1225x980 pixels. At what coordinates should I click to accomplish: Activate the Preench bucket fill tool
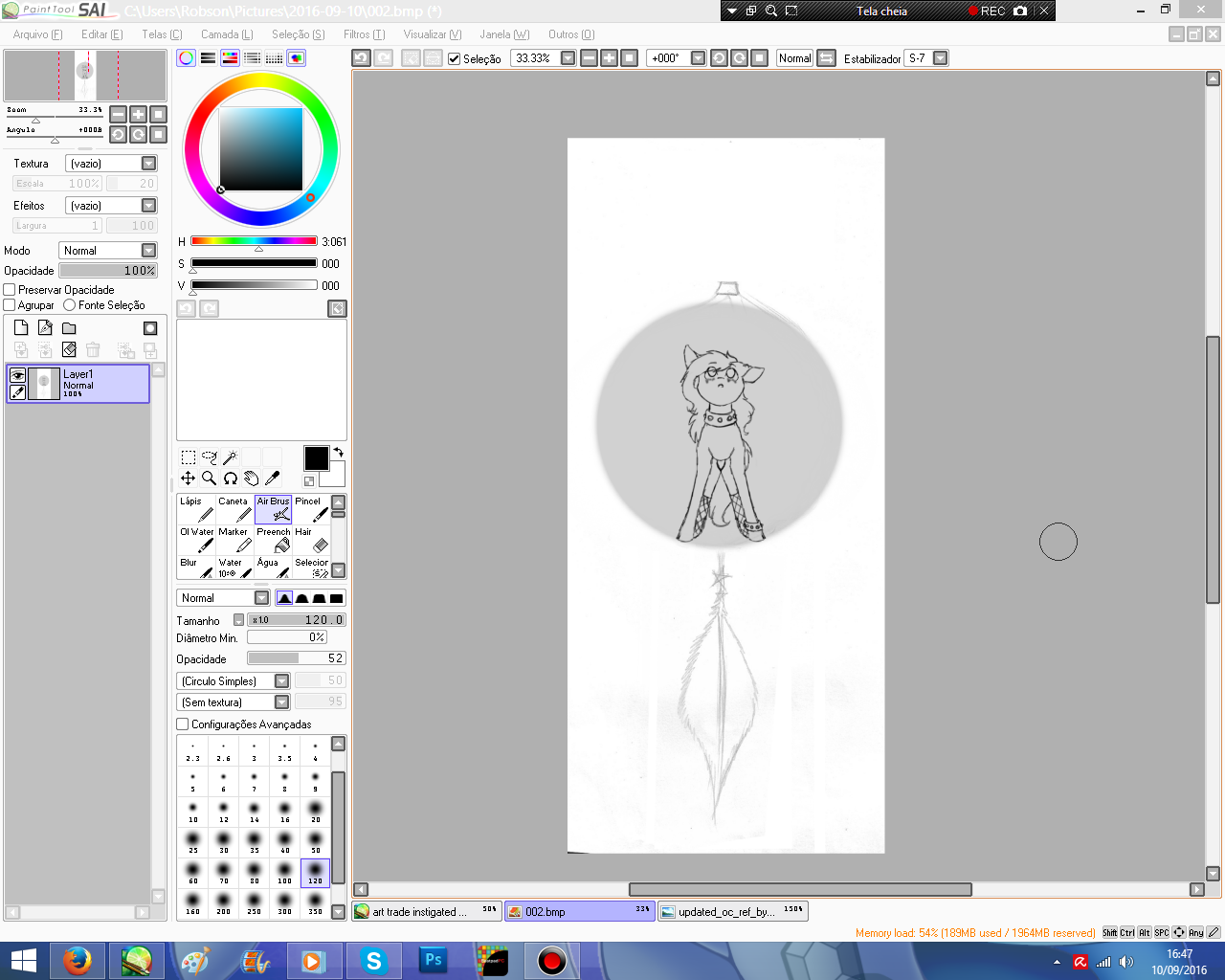pos(274,540)
